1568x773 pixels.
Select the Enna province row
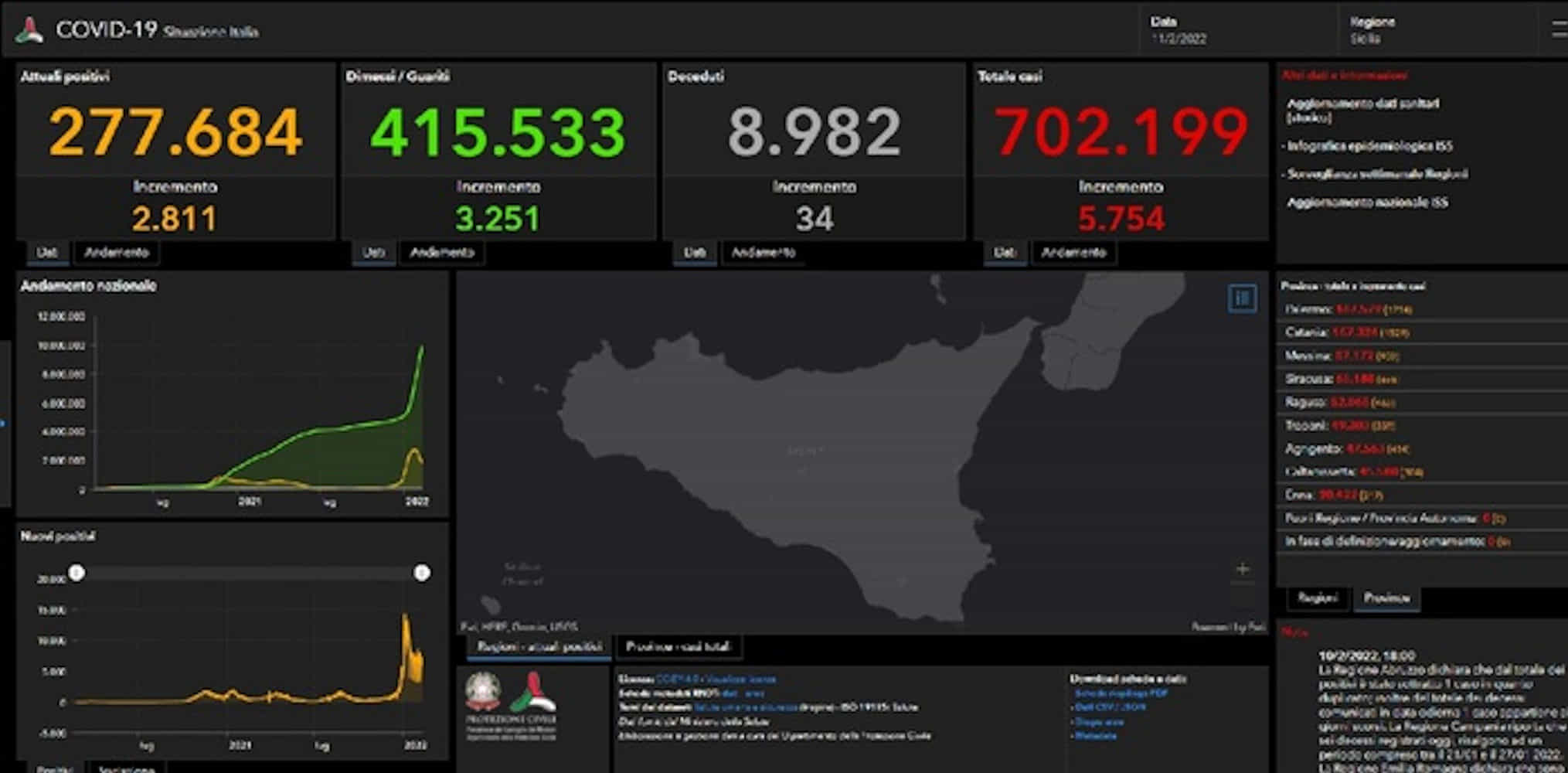(1422, 495)
